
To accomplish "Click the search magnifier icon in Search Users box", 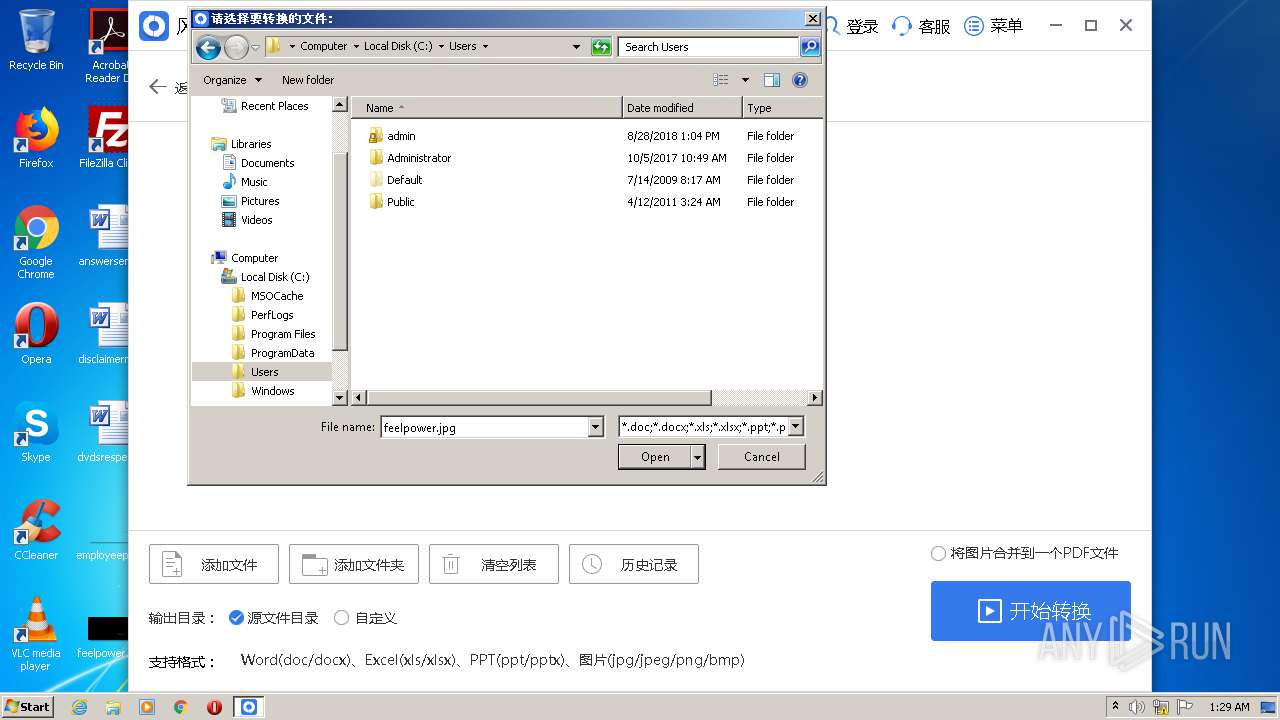I will point(810,47).
